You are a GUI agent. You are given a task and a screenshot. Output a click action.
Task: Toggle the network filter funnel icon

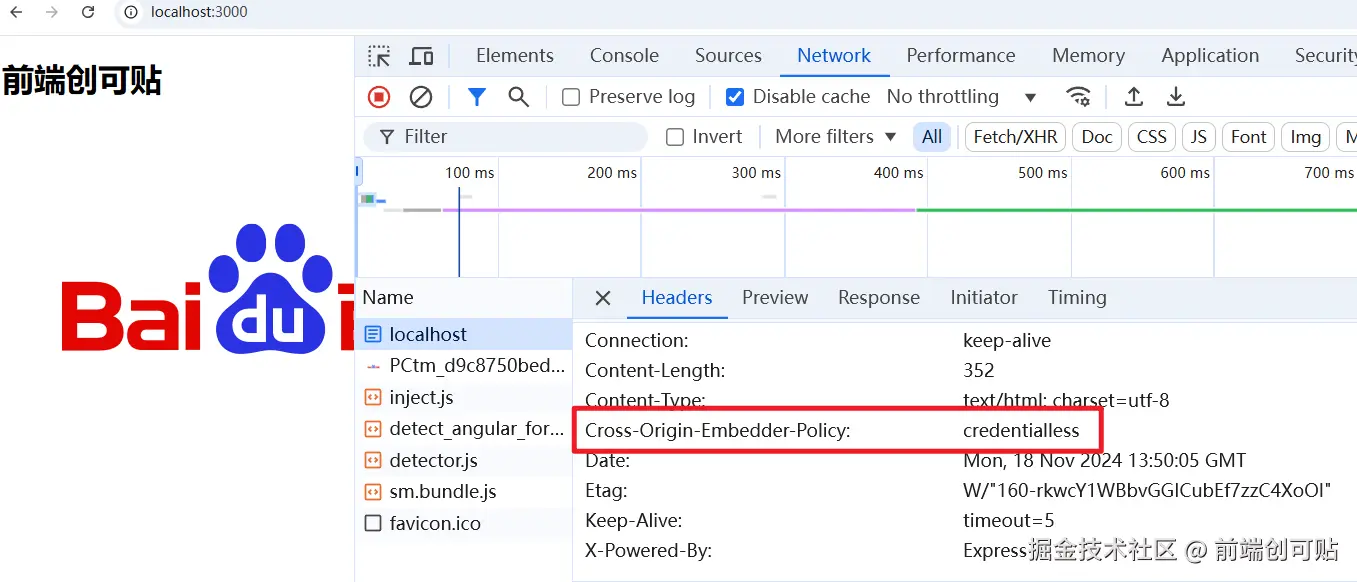coord(477,97)
